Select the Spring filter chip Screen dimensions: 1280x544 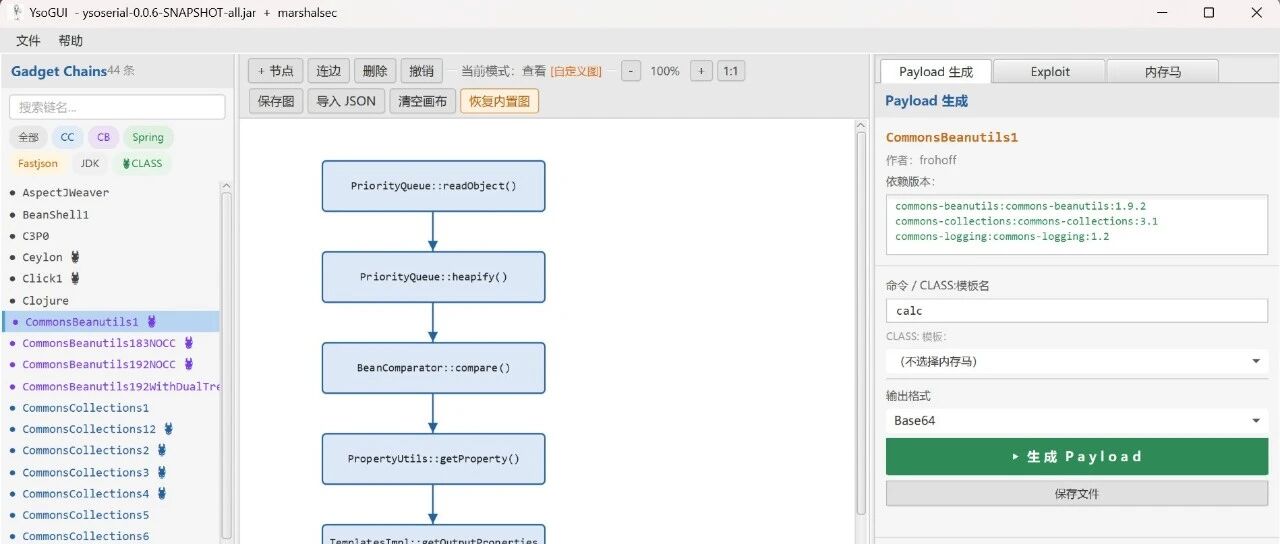pos(148,137)
